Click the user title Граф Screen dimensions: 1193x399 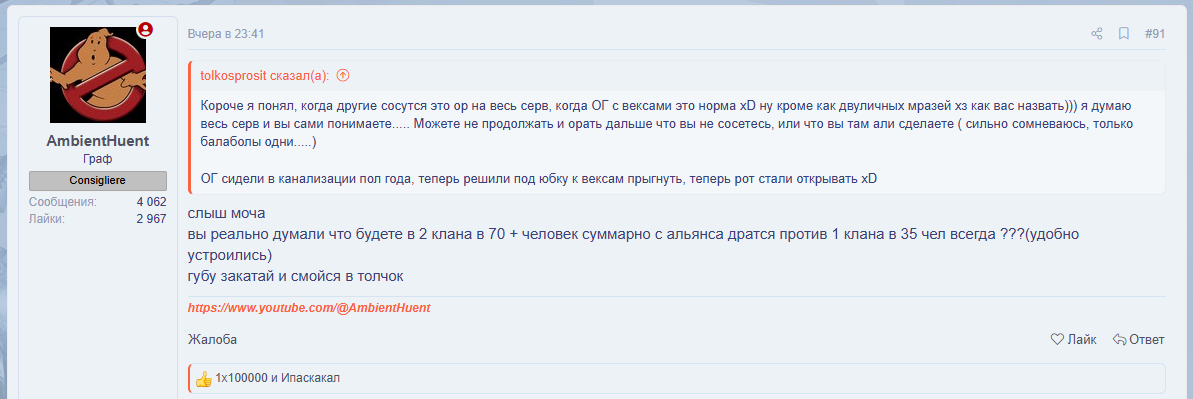97,159
